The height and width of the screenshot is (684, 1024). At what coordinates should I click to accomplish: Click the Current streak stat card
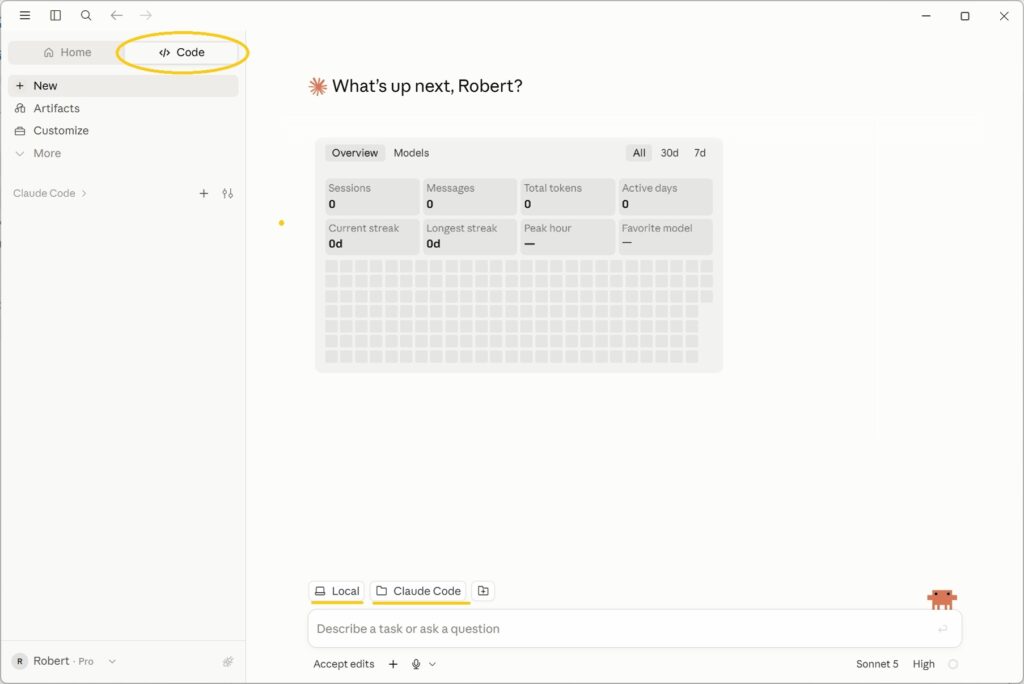coord(372,236)
